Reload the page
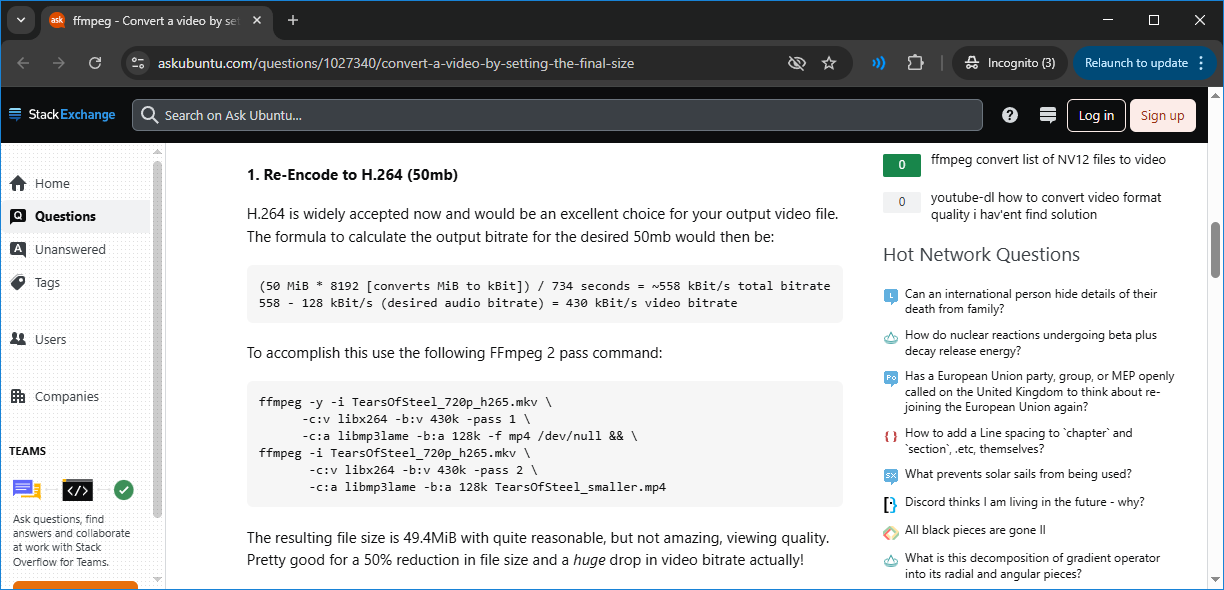Viewport: 1224px width, 590px height. [x=95, y=63]
